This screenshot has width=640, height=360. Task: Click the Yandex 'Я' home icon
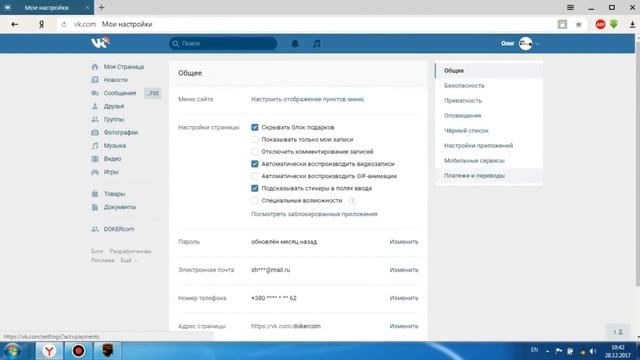pos(41,24)
